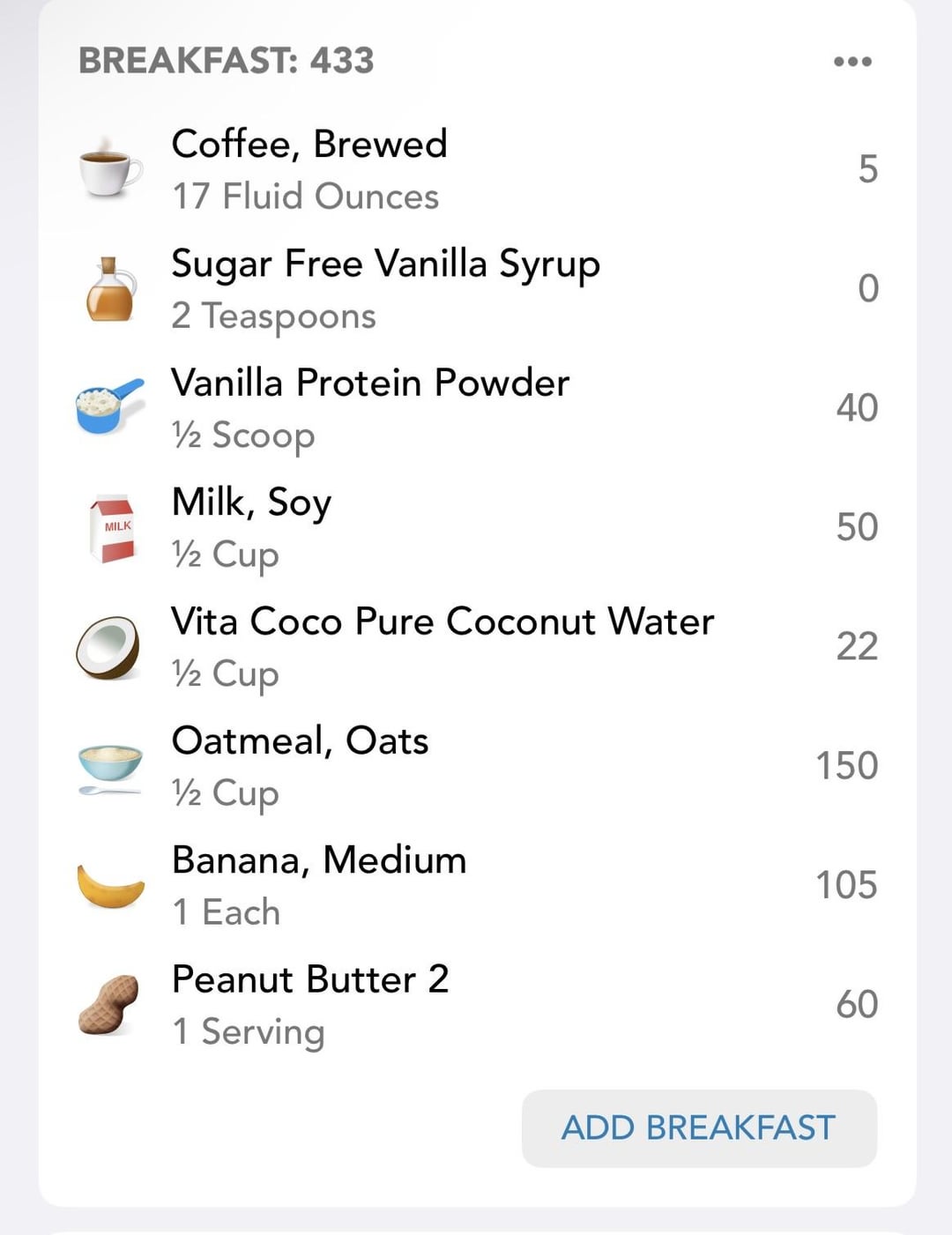Tap the BREAKFAST: 433 header
The image size is (952, 1235).
pyautogui.click(x=227, y=61)
